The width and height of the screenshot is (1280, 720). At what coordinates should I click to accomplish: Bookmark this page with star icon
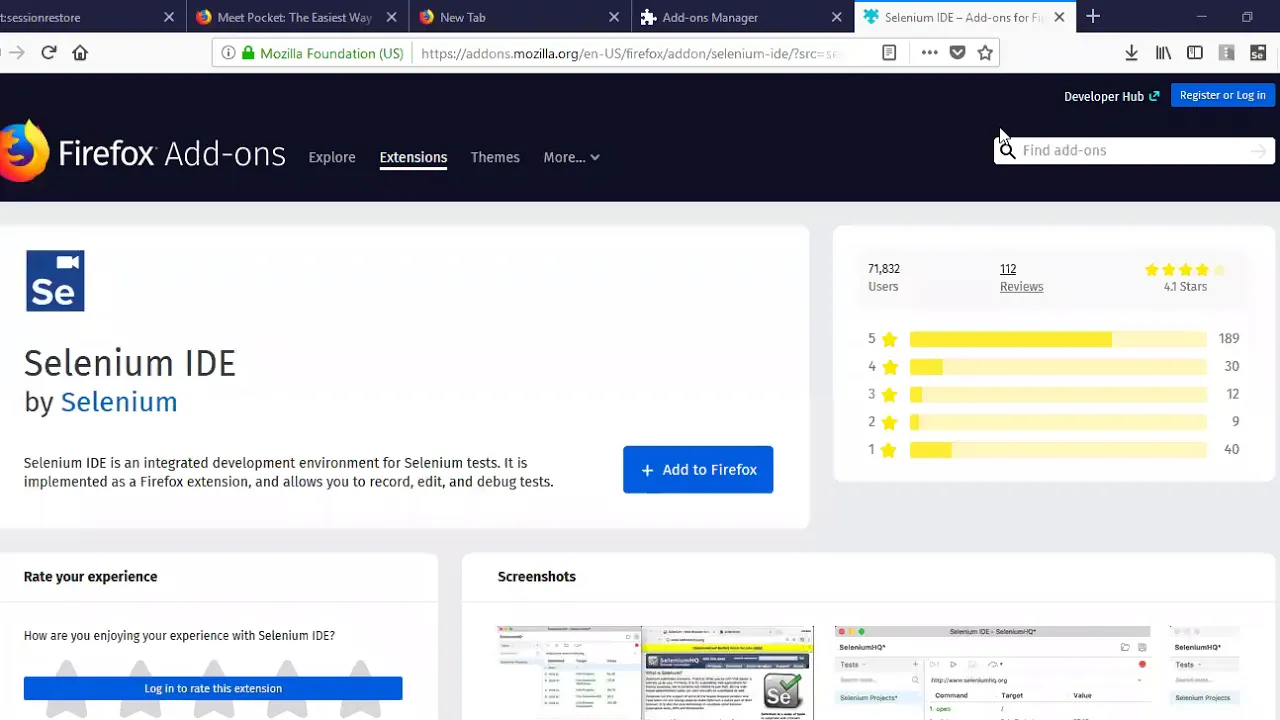pos(985,53)
